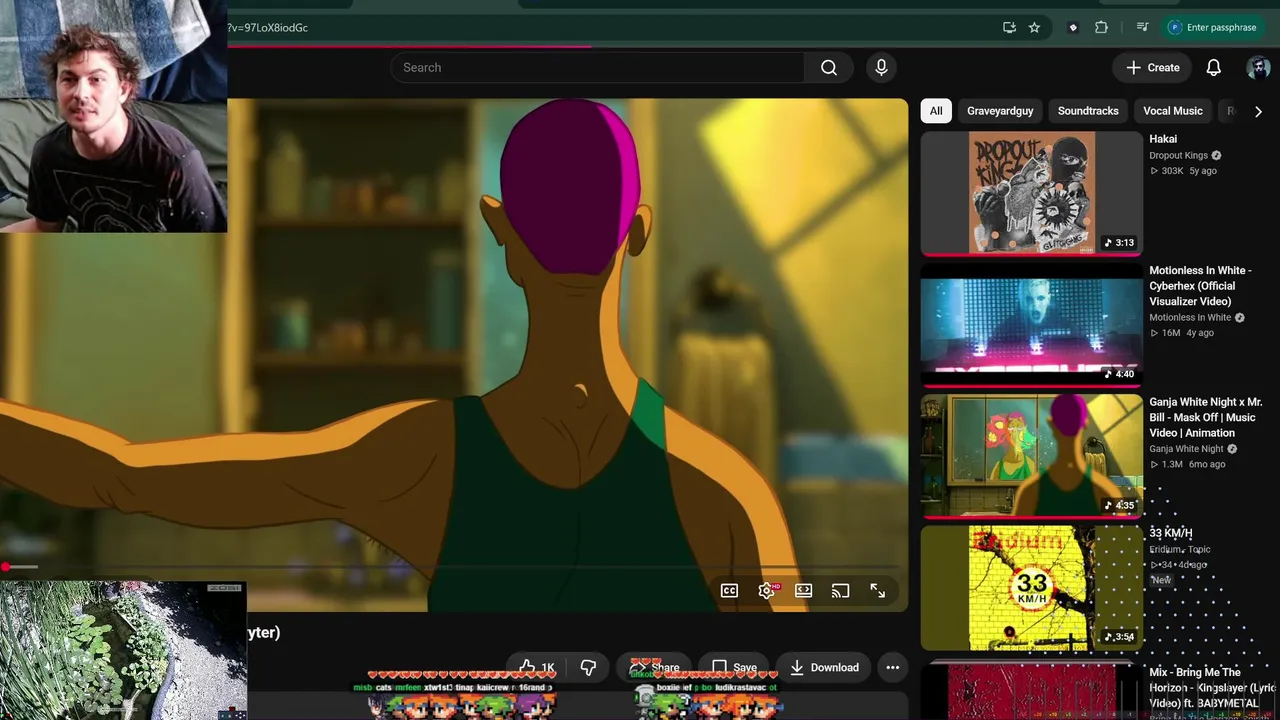Screen dimensions: 1280x720
Task: Bookmark this page with star icon
Action: pyautogui.click(x=1034, y=27)
